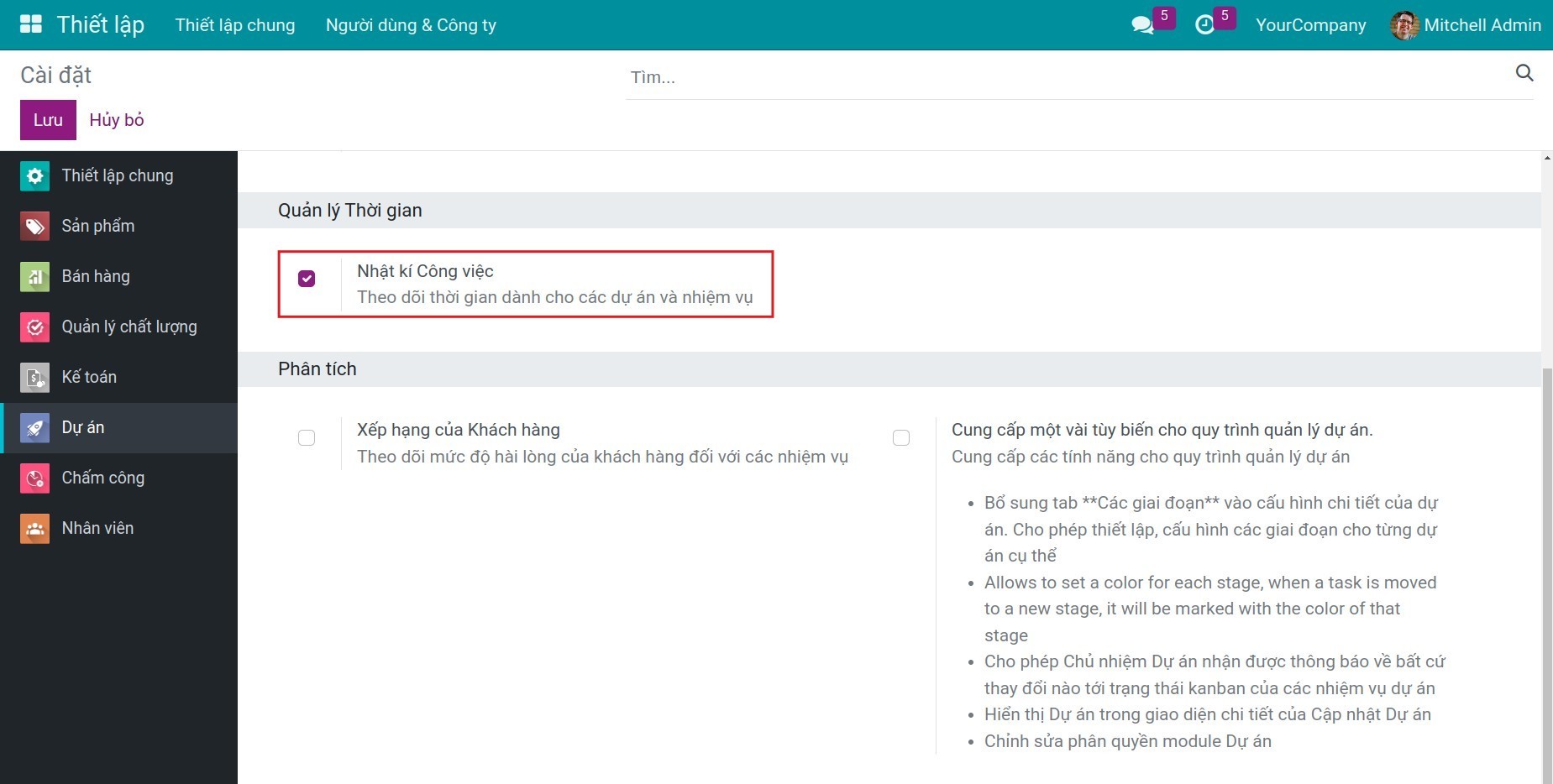The width and height of the screenshot is (1553, 784).
Task: Open the apps grid menu icon
Action: 31,24
